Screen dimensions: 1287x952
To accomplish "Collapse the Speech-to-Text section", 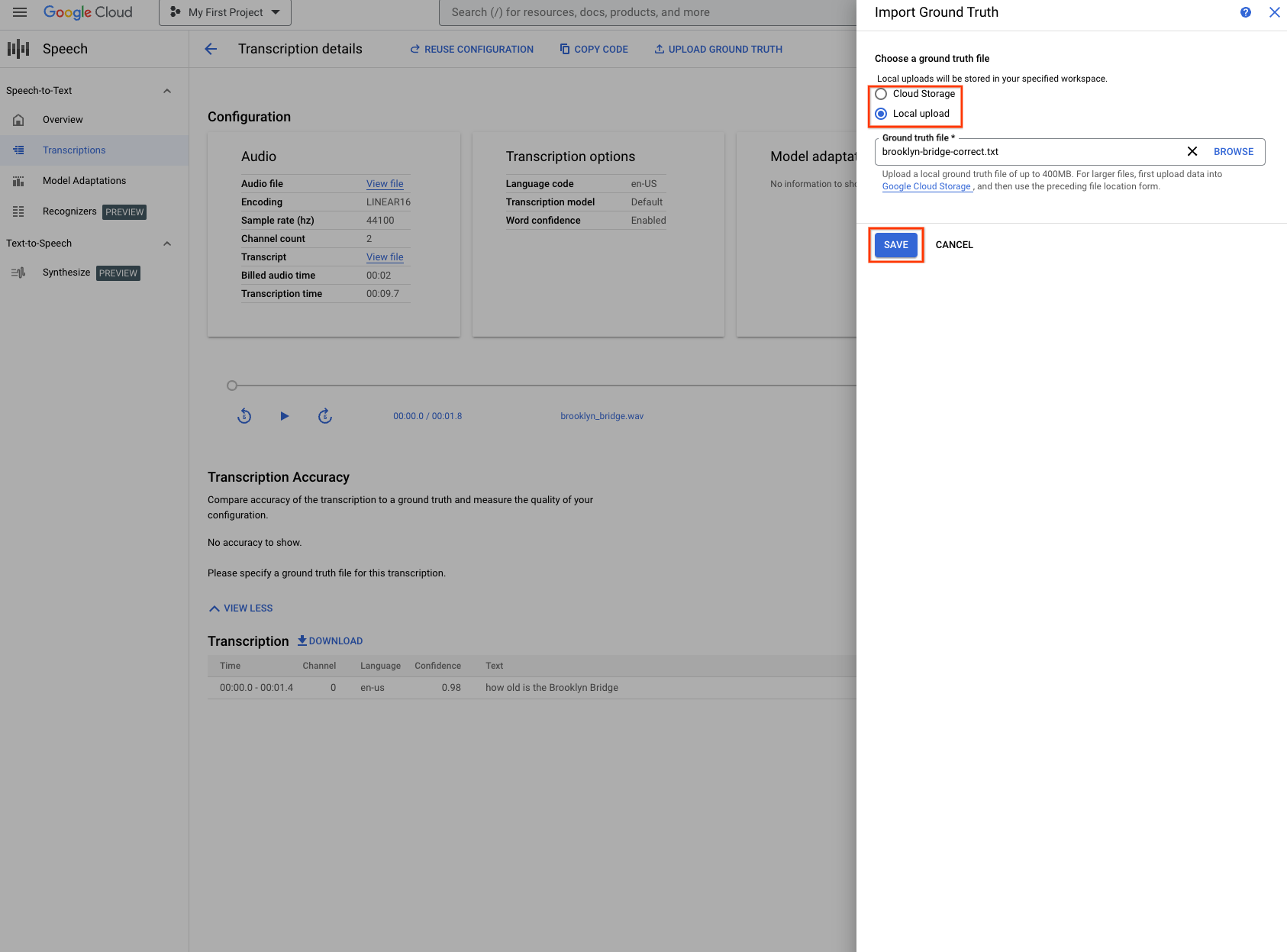I will [167, 90].
